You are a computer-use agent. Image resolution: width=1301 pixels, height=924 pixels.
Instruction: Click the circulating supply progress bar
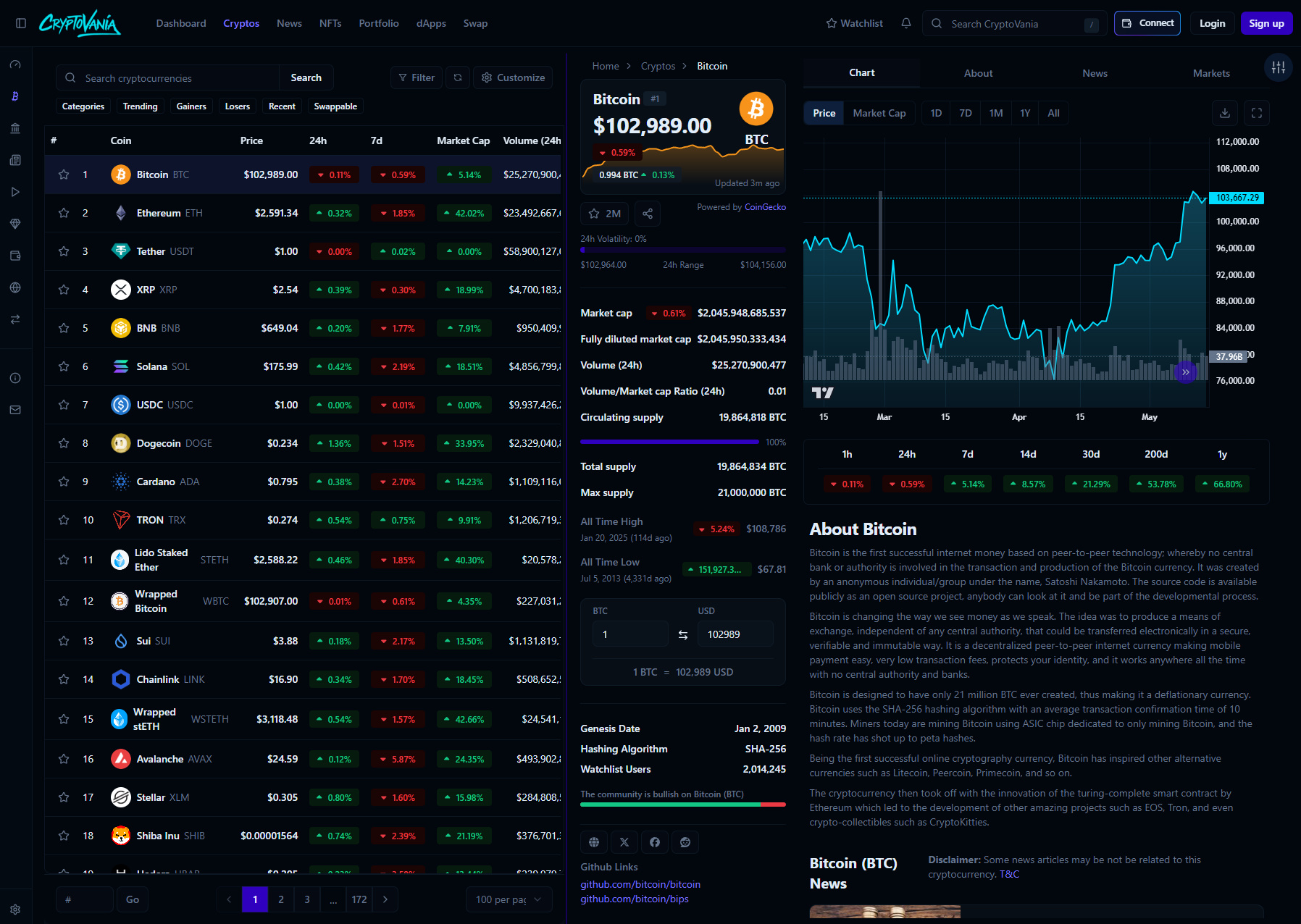670,442
